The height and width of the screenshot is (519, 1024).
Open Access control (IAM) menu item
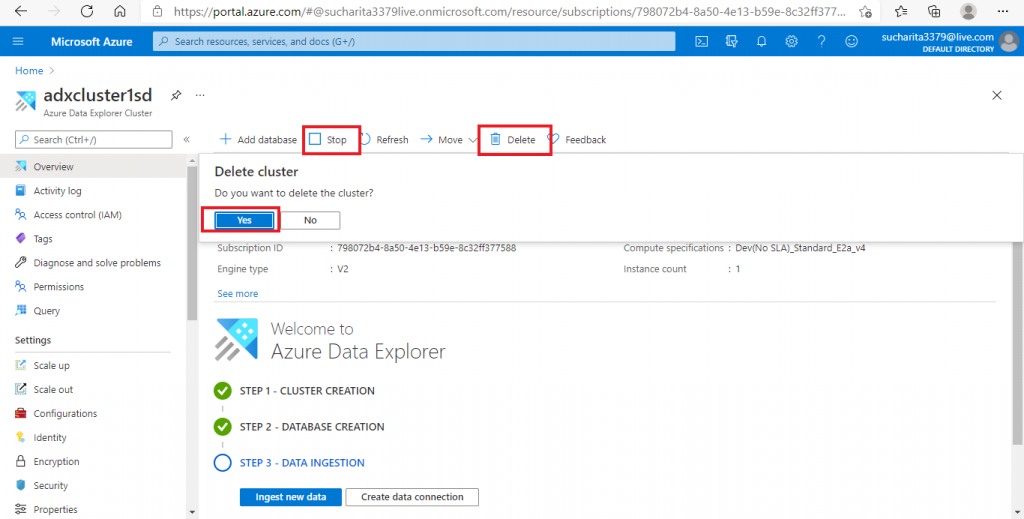click(x=77, y=215)
